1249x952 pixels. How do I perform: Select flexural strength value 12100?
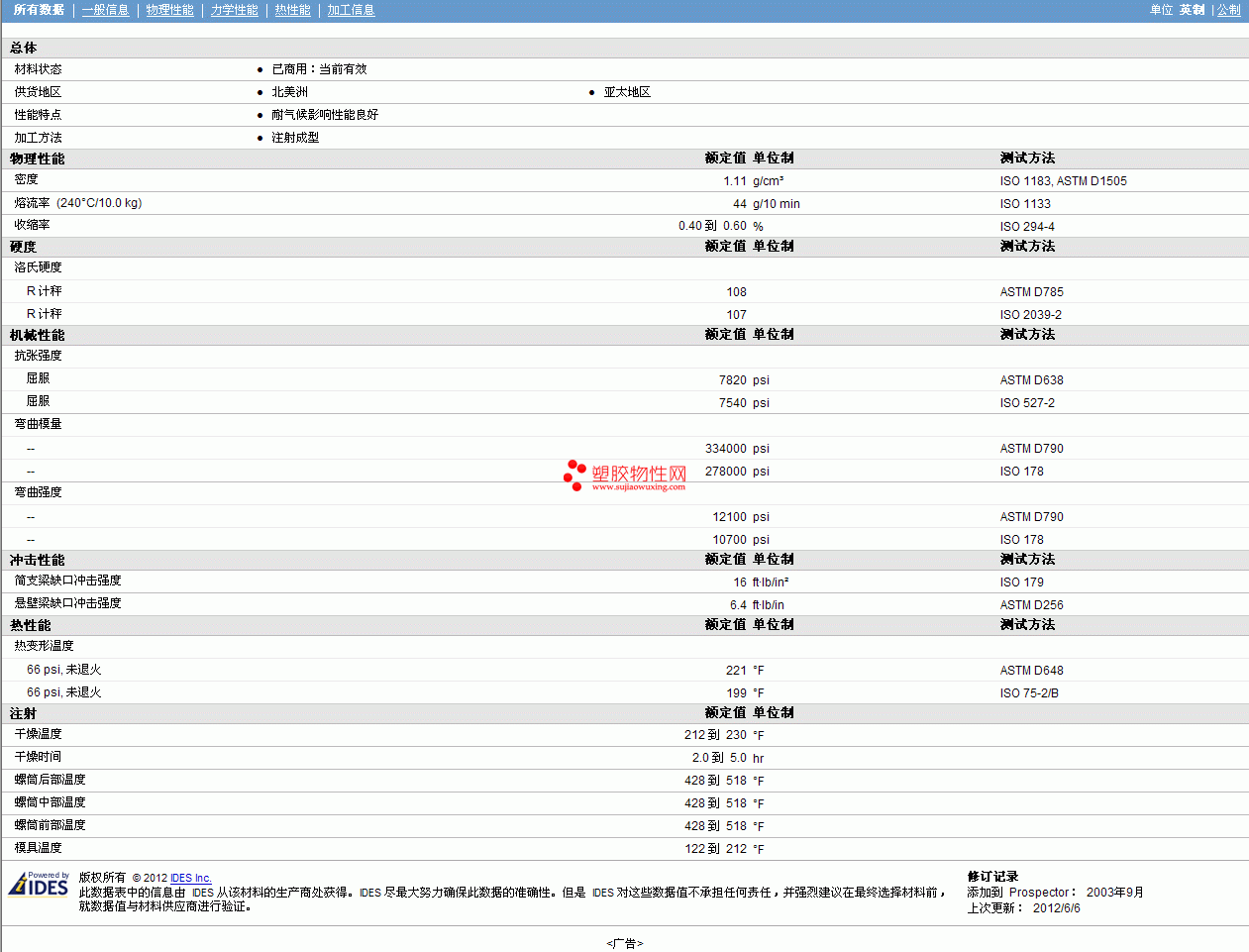[730, 517]
